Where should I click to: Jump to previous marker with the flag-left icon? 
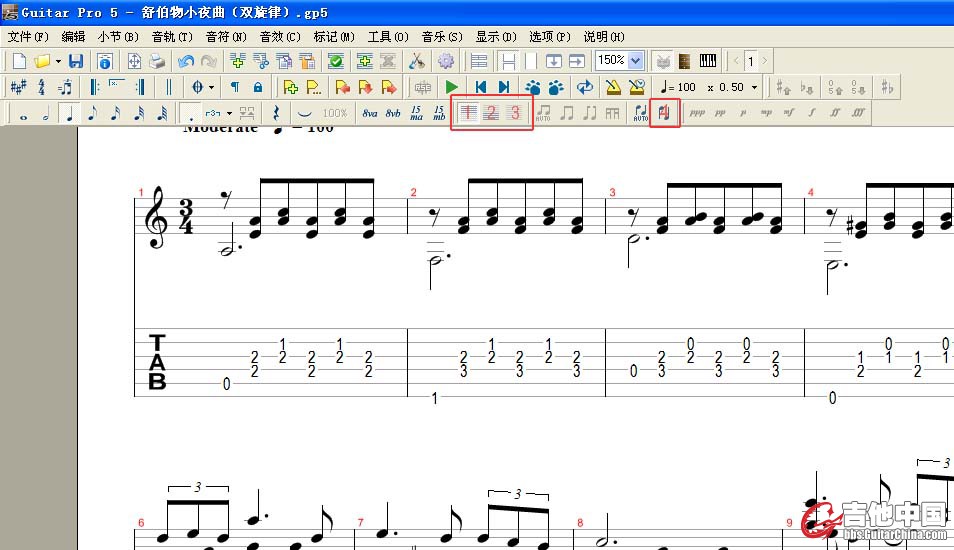pos(343,87)
